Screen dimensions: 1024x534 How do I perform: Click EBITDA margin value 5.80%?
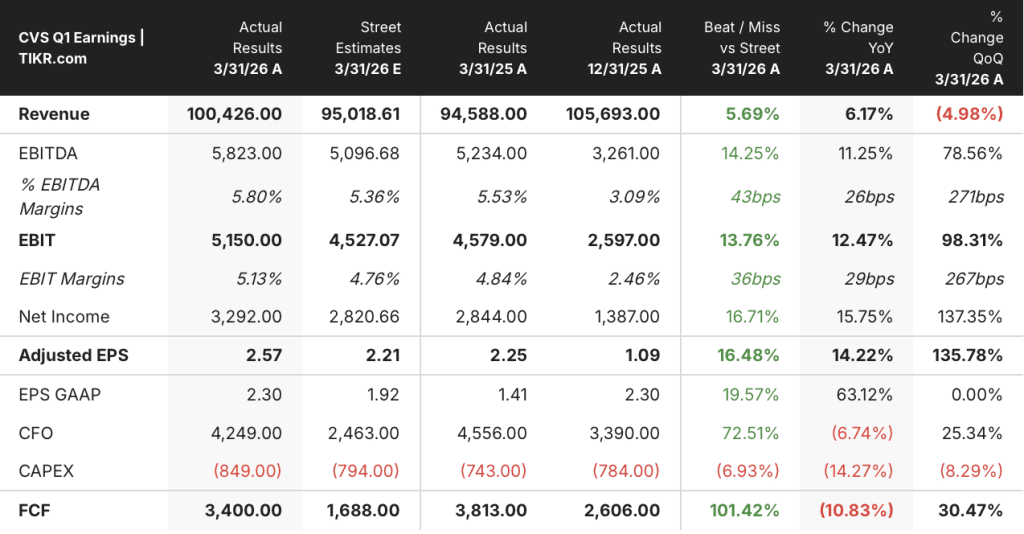[257, 196]
